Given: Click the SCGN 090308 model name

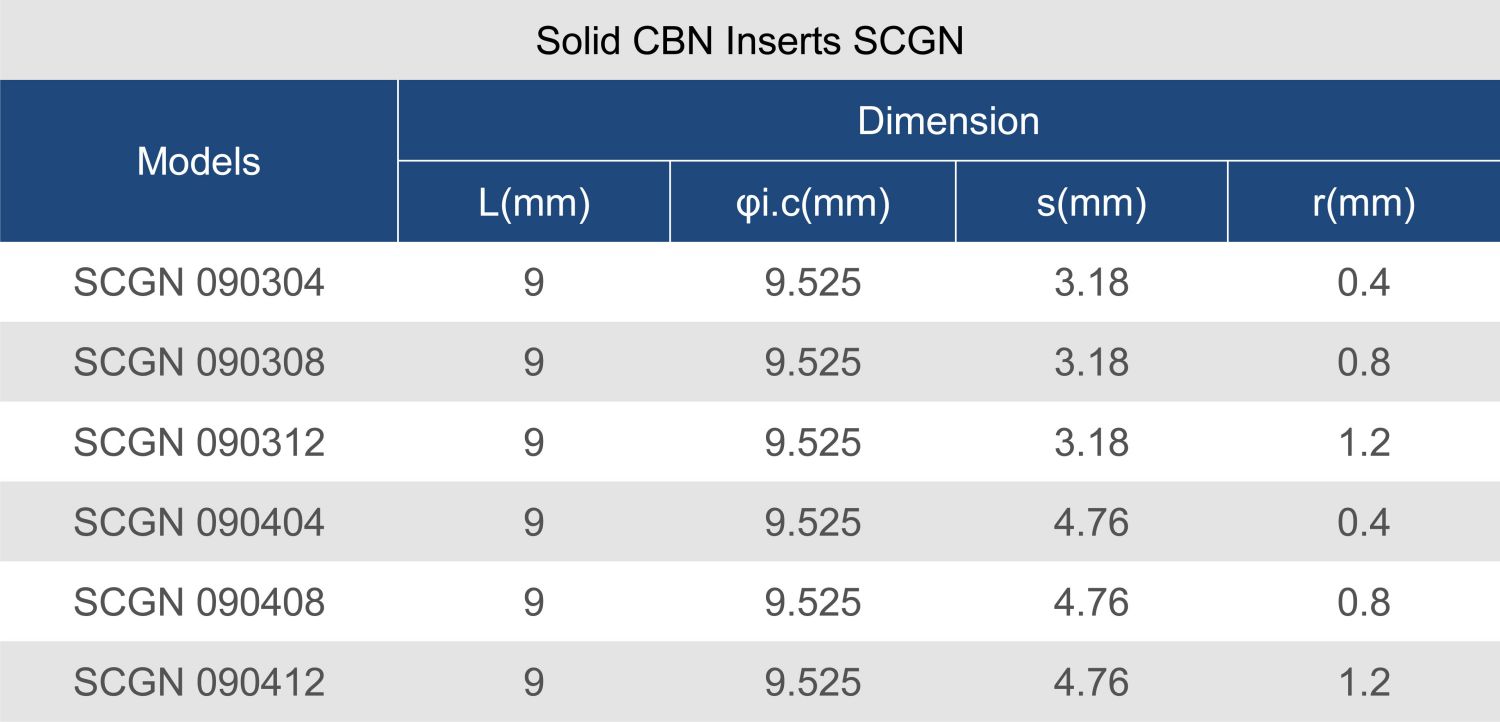Looking at the screenshot, I should pos(199,362).
